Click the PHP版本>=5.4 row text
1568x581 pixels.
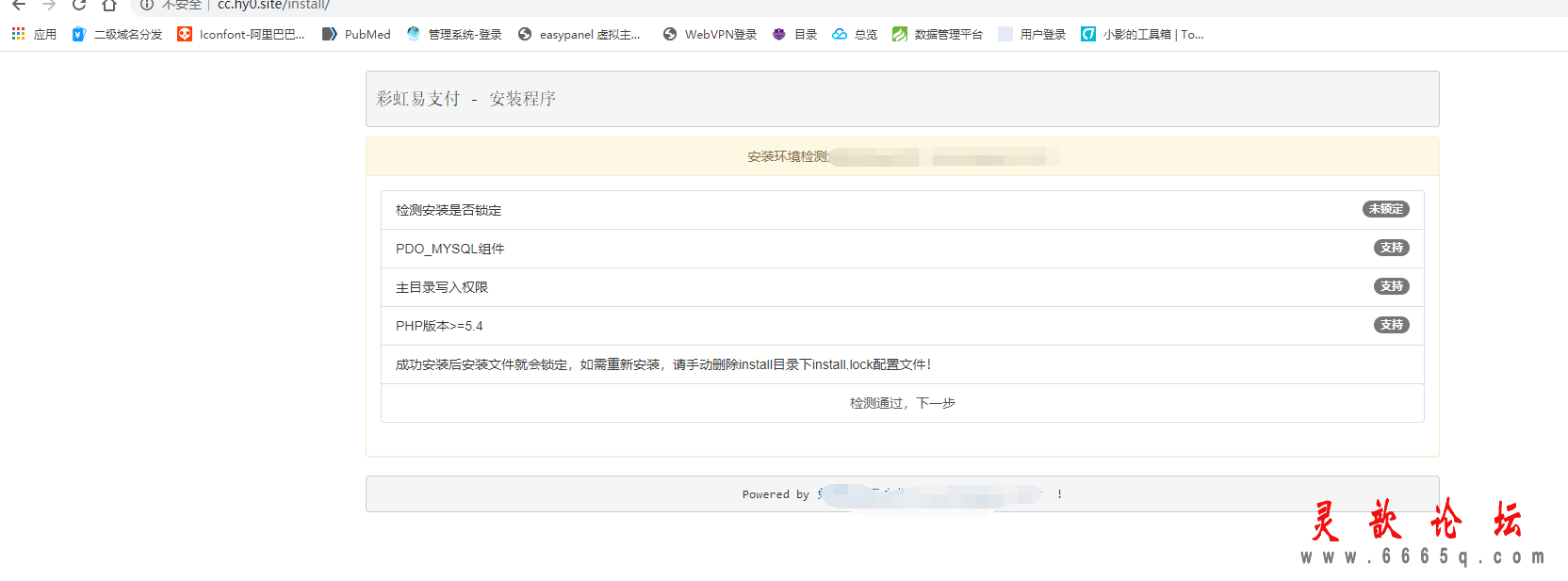coord(439,326)
